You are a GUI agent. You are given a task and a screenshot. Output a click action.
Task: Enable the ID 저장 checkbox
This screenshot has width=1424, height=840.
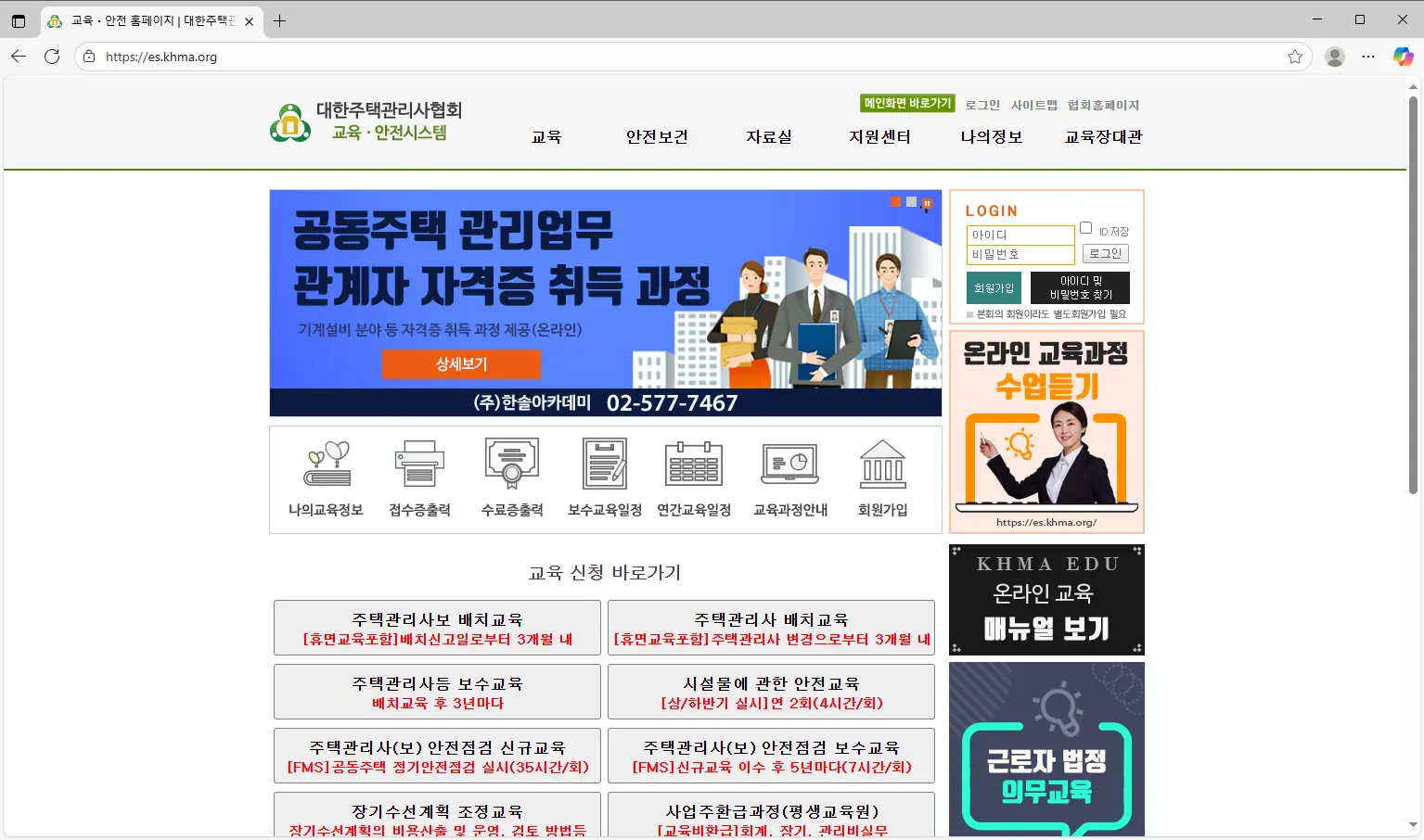[1085, 226]
